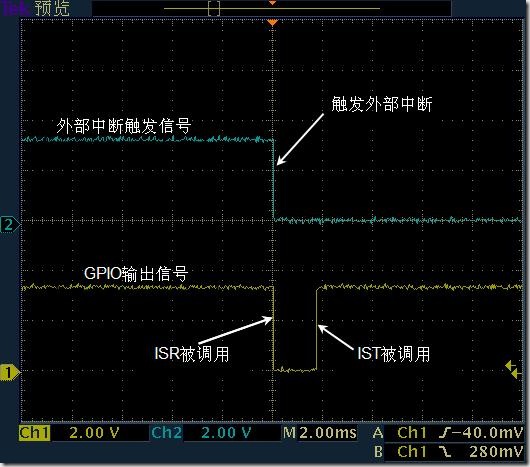Viewport: 530px width, 467px height.
Task: Click the rising edge trigger slope symbol
Action: (445, 433)
